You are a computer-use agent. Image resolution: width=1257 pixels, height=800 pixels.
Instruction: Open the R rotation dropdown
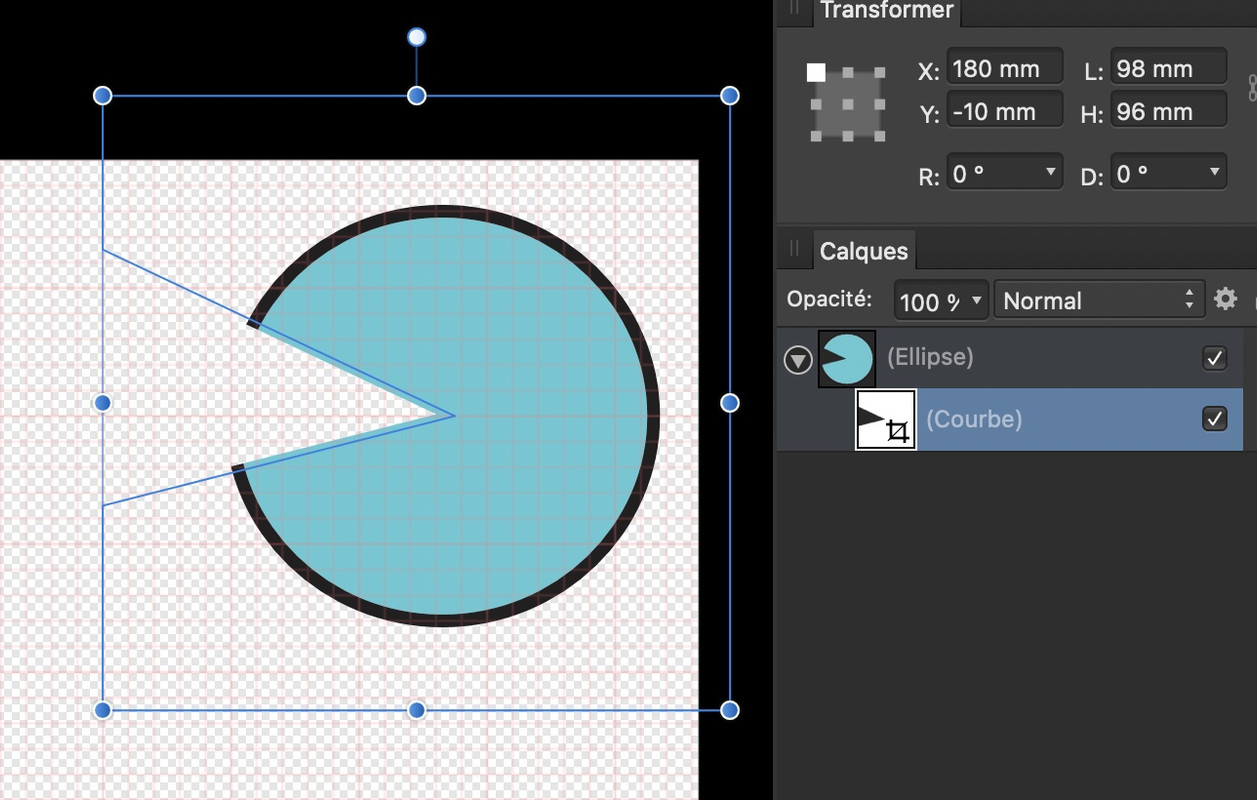(1004, 174)
